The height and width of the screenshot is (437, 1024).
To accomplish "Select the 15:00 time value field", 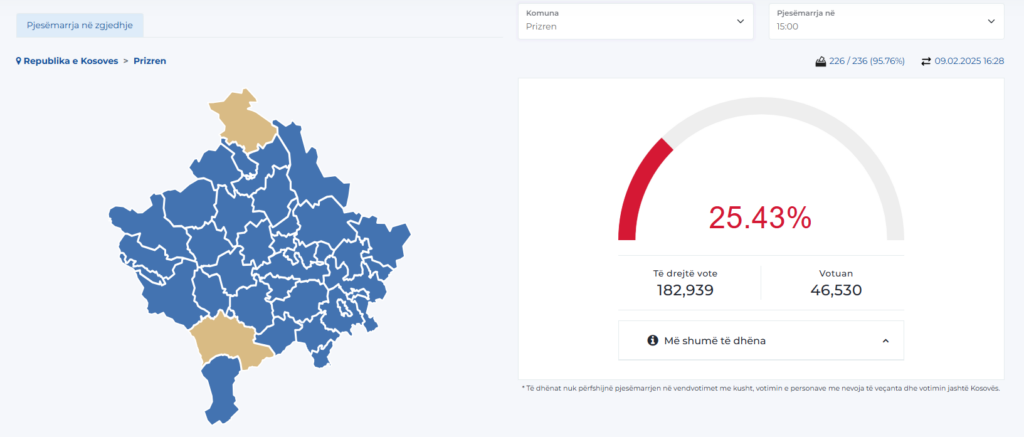I will tap(788, 27).
